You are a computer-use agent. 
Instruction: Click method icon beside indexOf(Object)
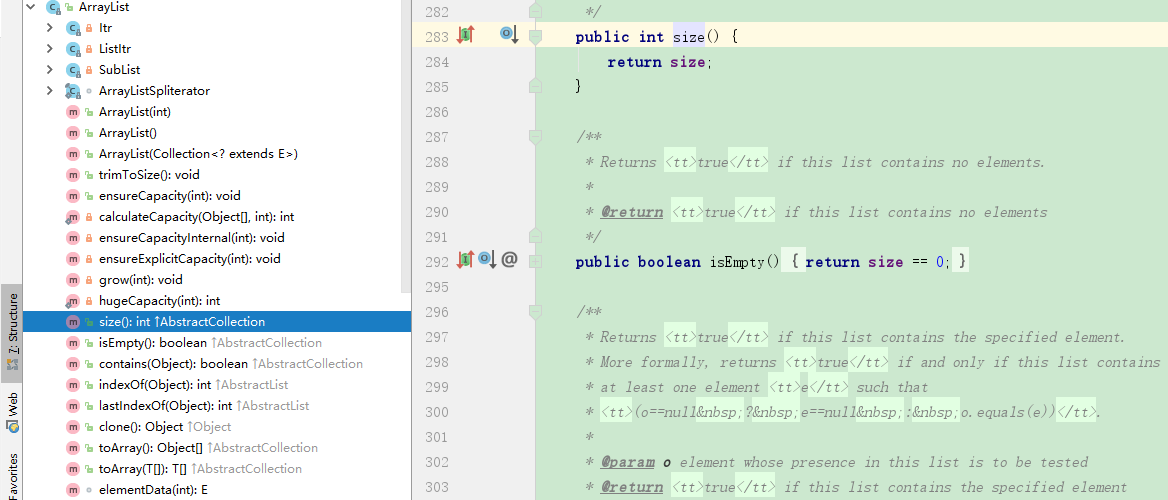(x=72, y=385)
